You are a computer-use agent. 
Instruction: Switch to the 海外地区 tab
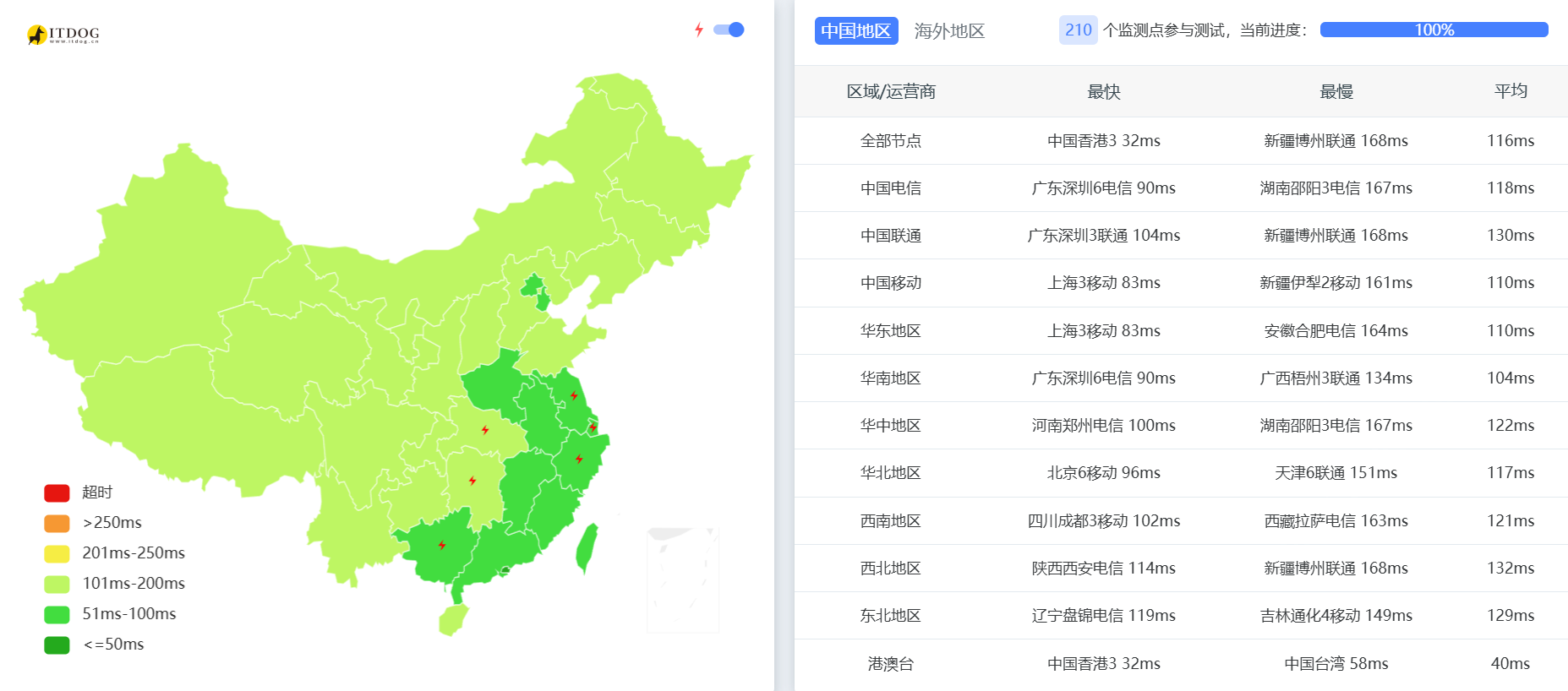[x=949, y=31]
